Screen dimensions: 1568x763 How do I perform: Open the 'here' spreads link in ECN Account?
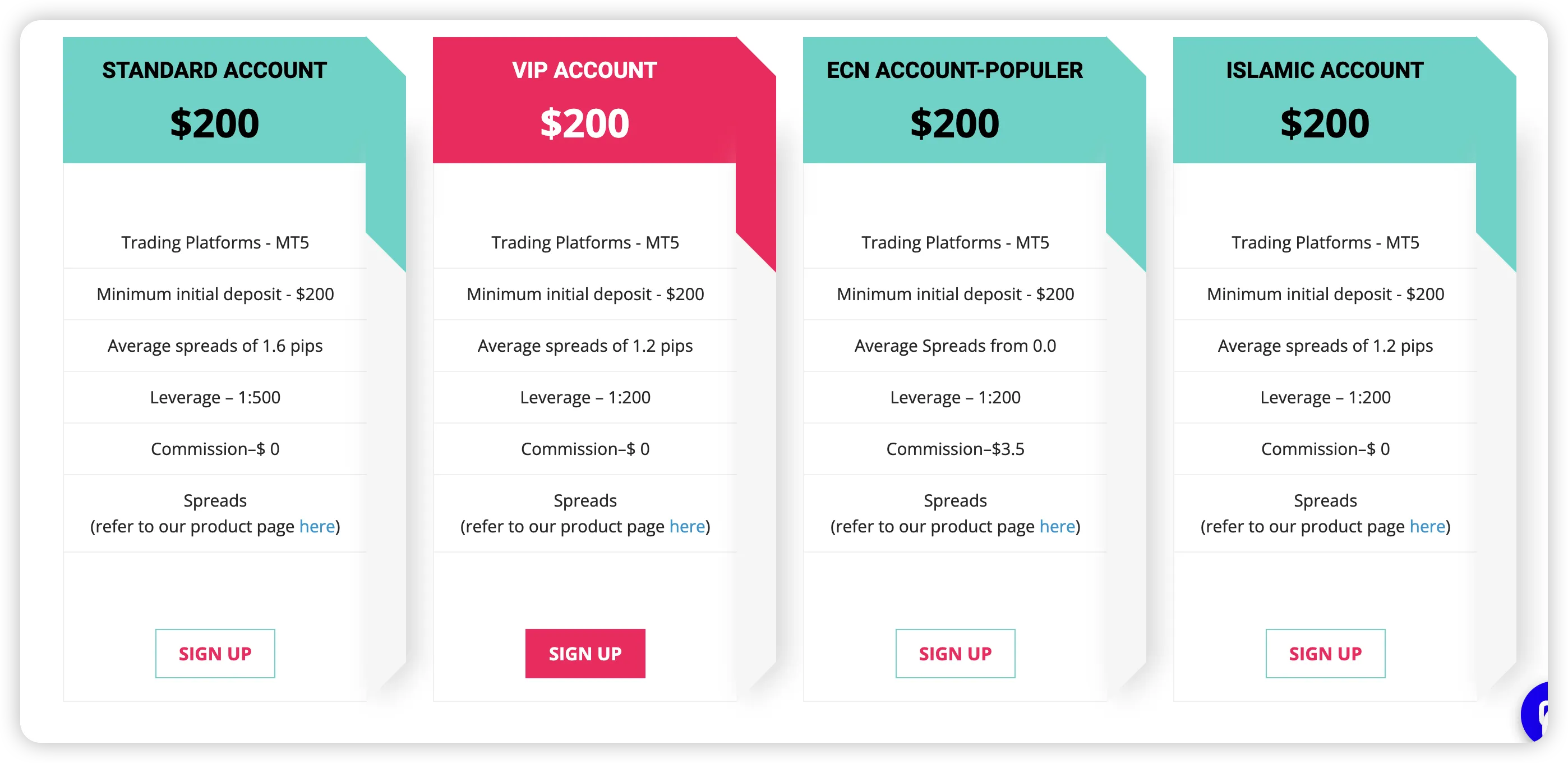click(x=1057, y=526)
